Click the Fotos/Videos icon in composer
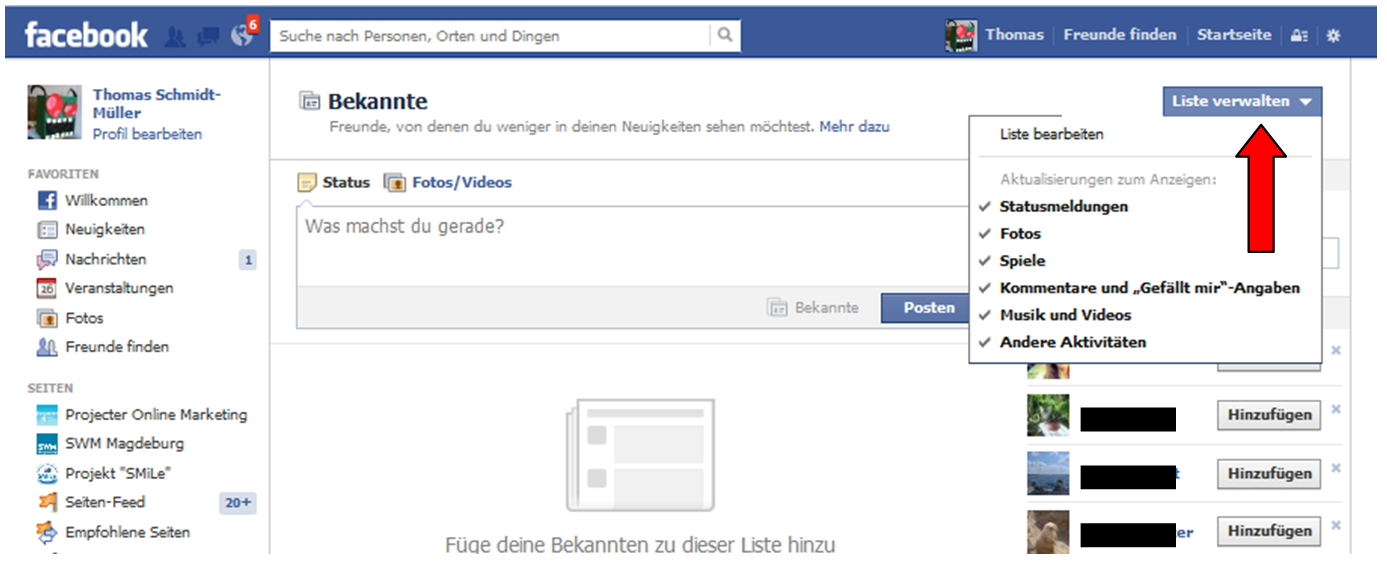The height and width of the screenshot is (569, 1387). coord(395,183)
